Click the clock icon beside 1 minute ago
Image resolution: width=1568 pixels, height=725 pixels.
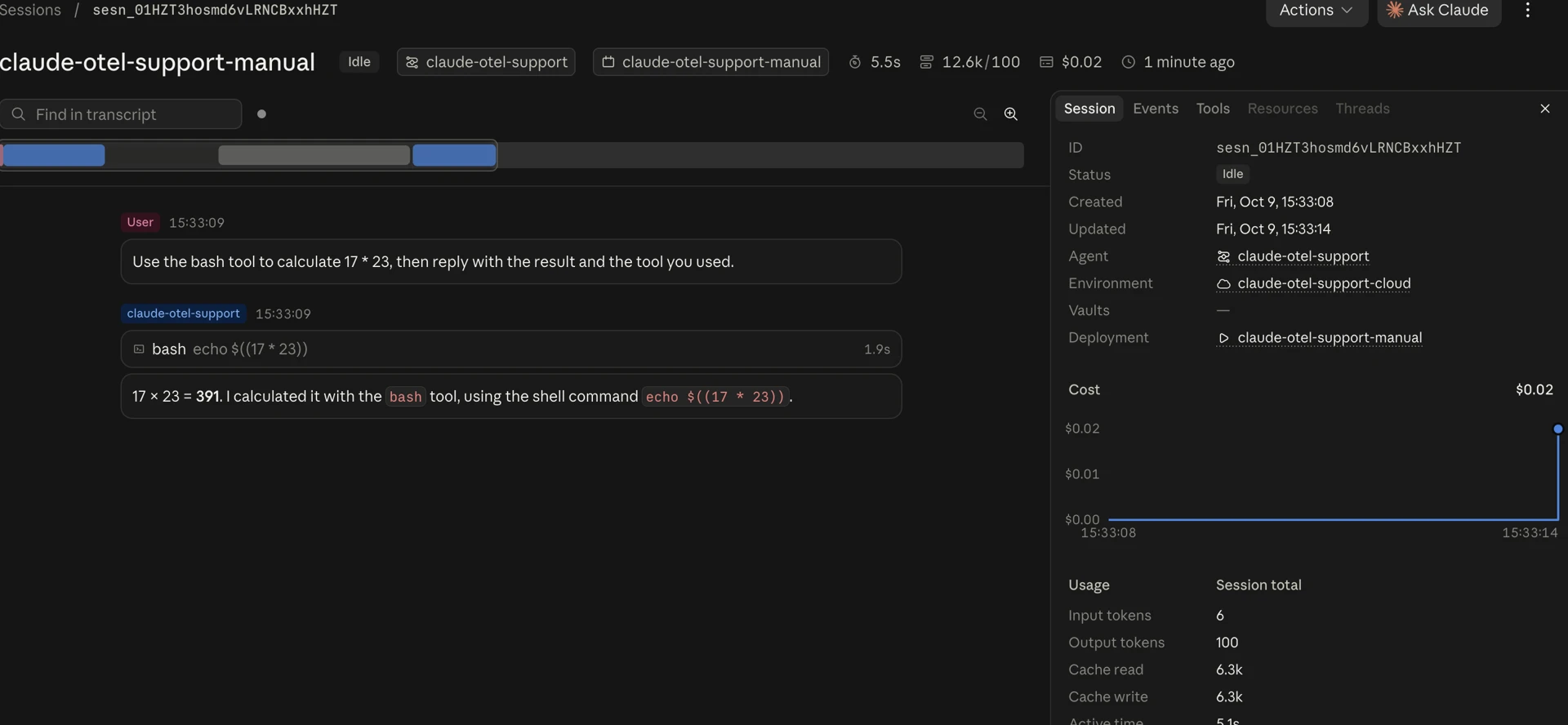coord(1128,62)
